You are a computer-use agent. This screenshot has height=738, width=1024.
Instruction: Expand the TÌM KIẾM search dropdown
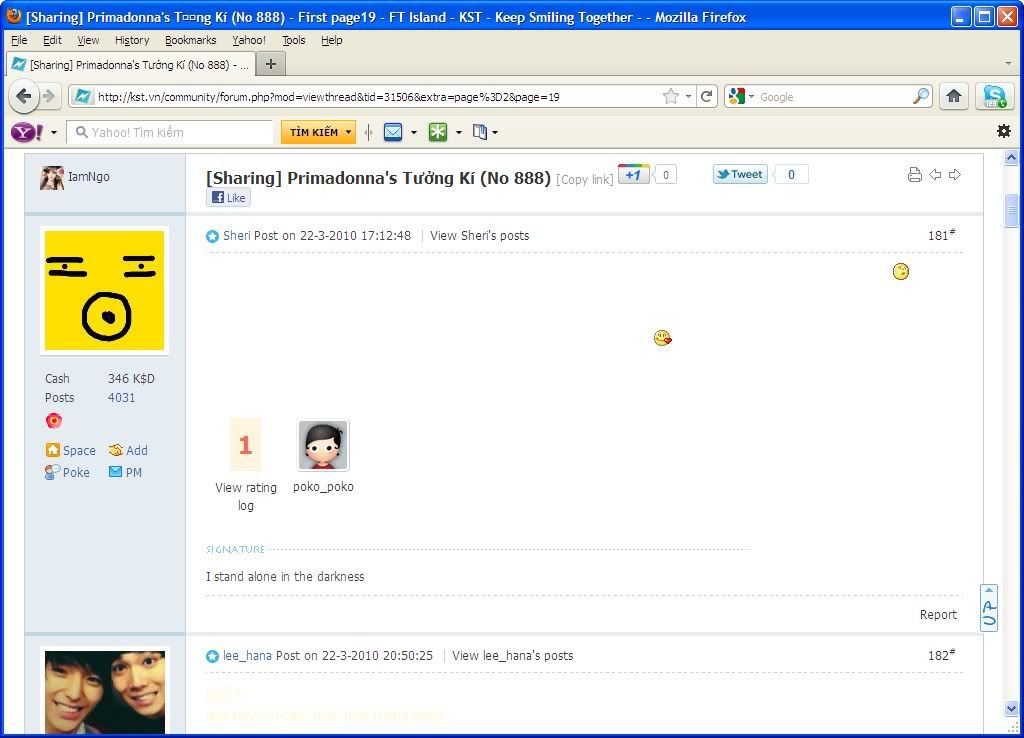(x=348, y=132)
